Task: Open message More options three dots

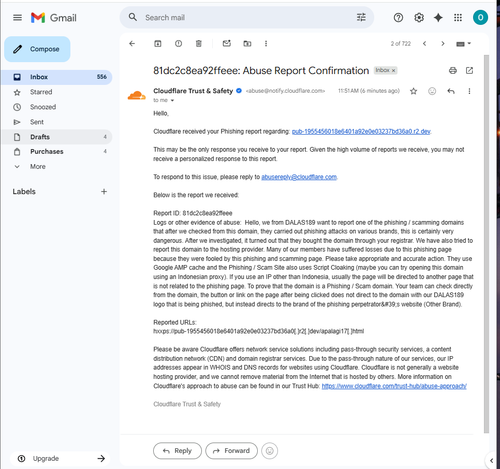Action: click(469, 91)
